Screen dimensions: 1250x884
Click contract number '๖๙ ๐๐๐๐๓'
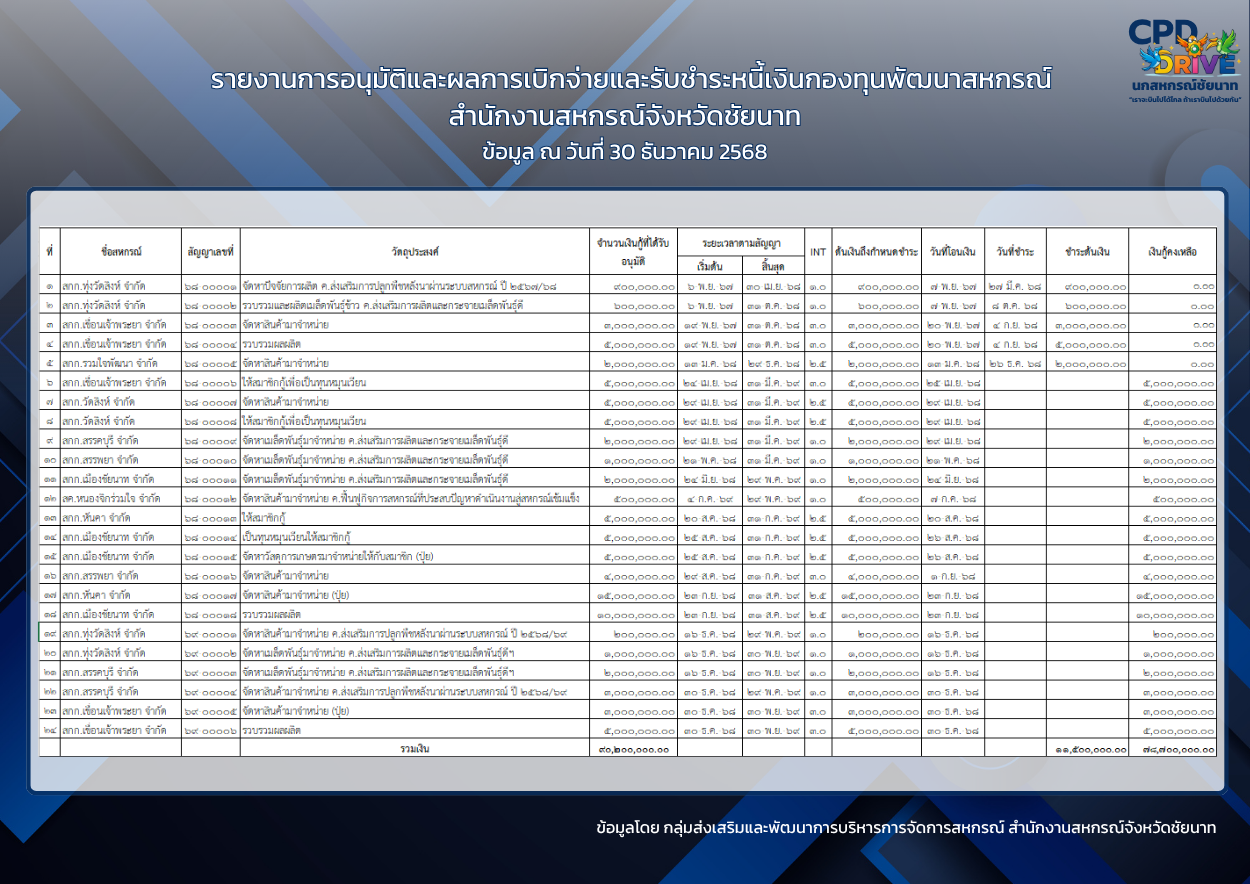click(x=211, y=672)
